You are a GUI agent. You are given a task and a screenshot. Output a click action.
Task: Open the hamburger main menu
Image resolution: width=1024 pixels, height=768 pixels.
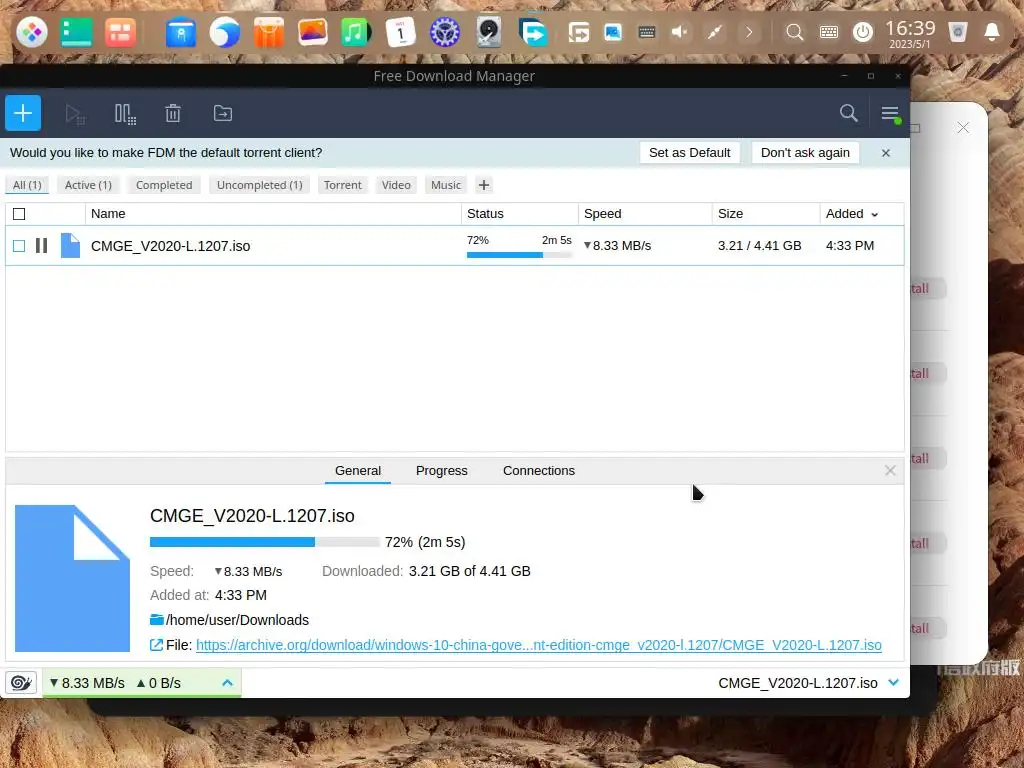(x=890, y=114)
